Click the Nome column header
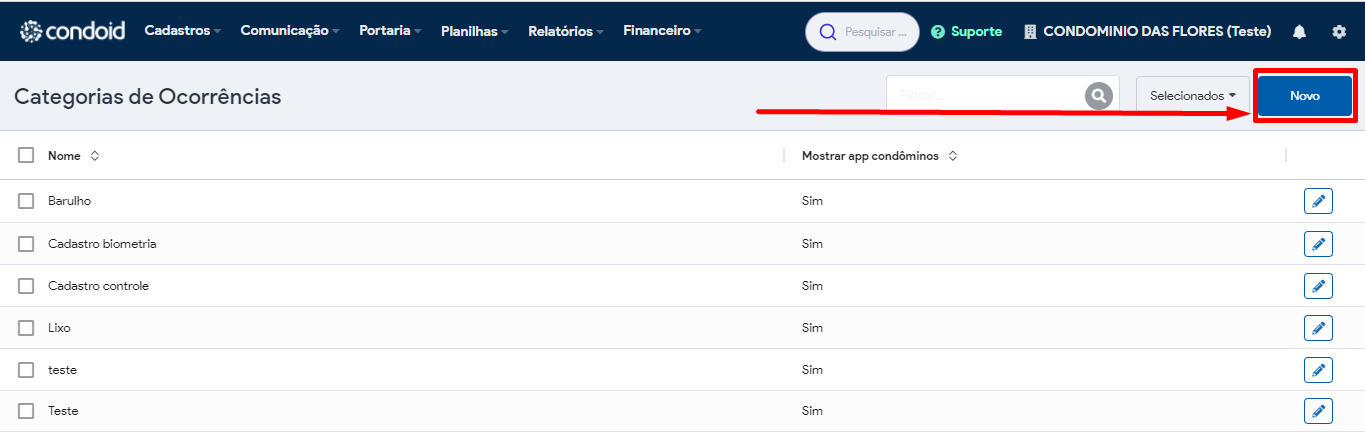This screenshot has width=1365, height=435. coord(64,156)
